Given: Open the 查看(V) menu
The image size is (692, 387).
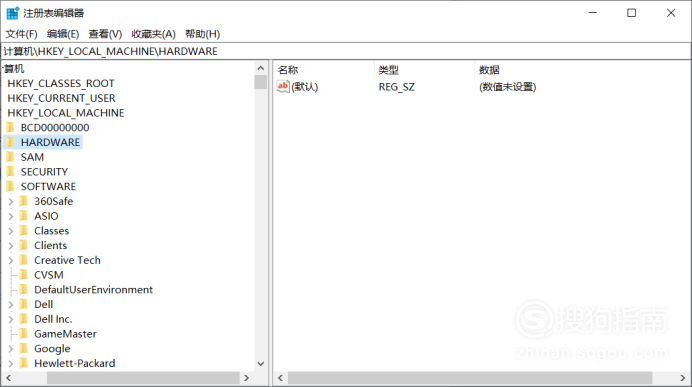Looking at the screenshot, I should tap(105, 34).
